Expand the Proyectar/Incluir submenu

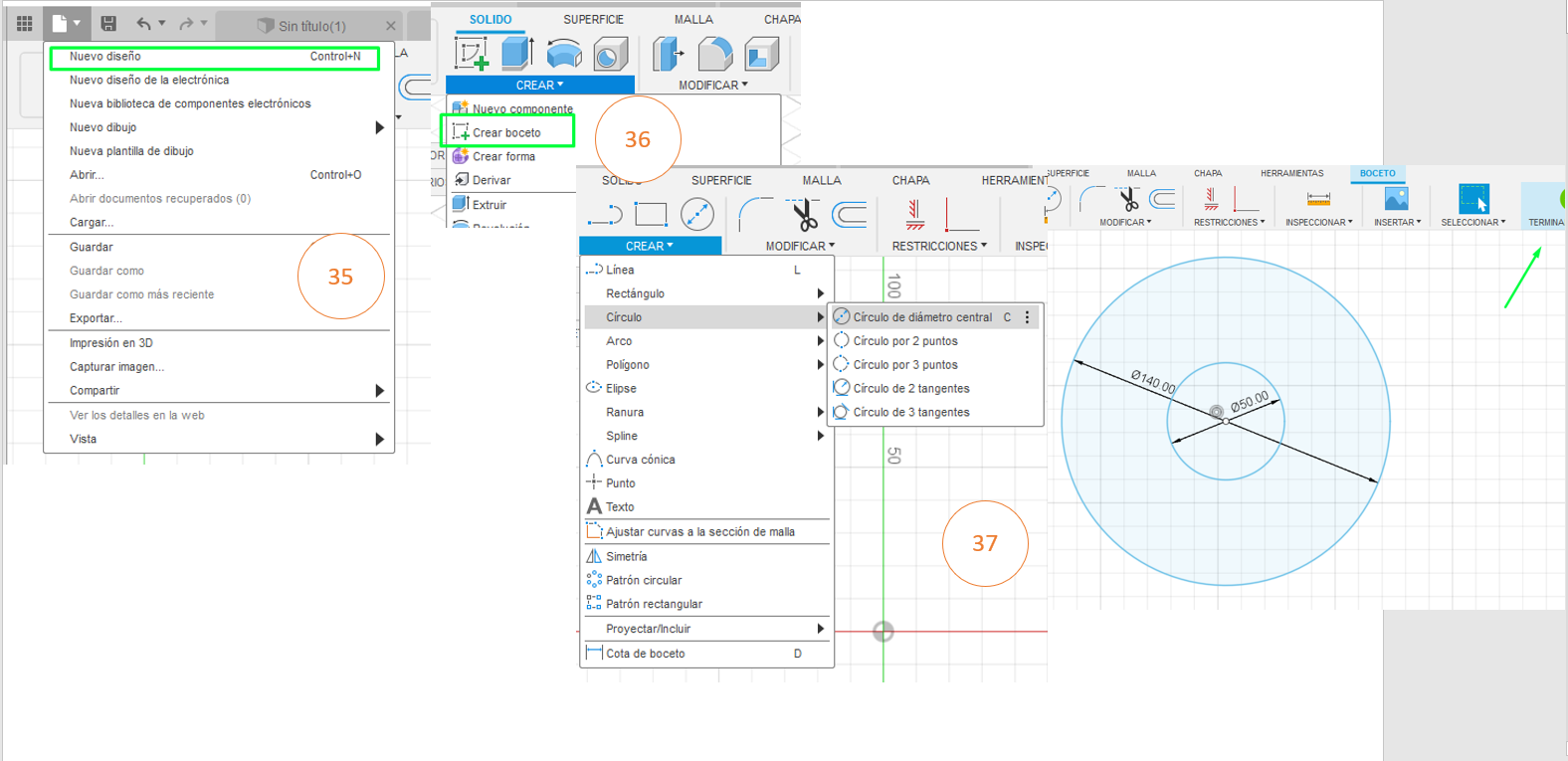(x=821, y=629)
